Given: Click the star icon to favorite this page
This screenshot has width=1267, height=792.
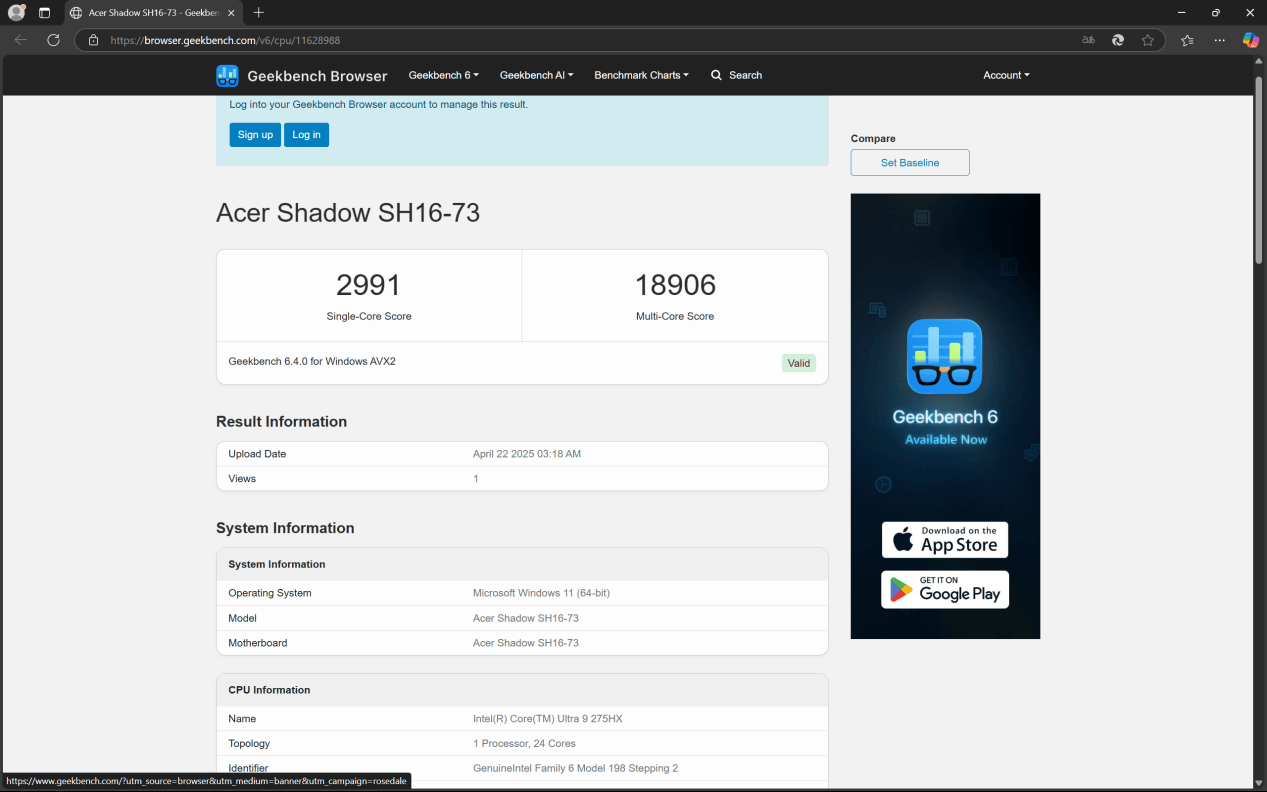Looking at the screenshot, I should [x=1147, y=40].
